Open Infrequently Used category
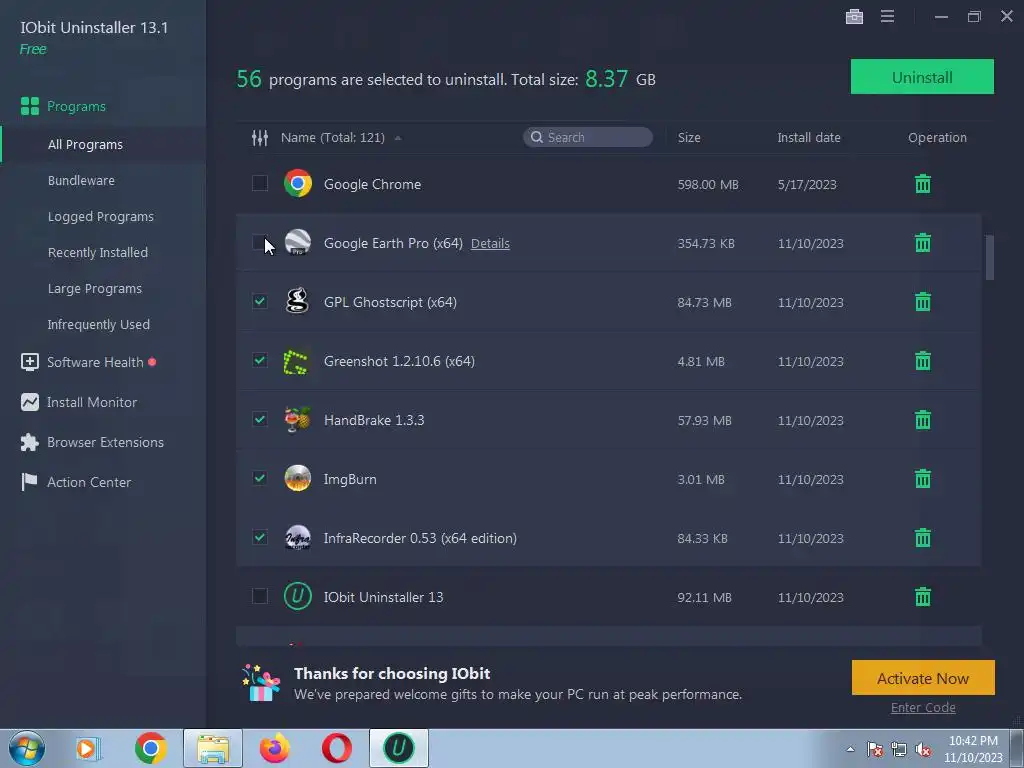Image resolution: width=1024 pixels, height=768 pixels. 99,324
